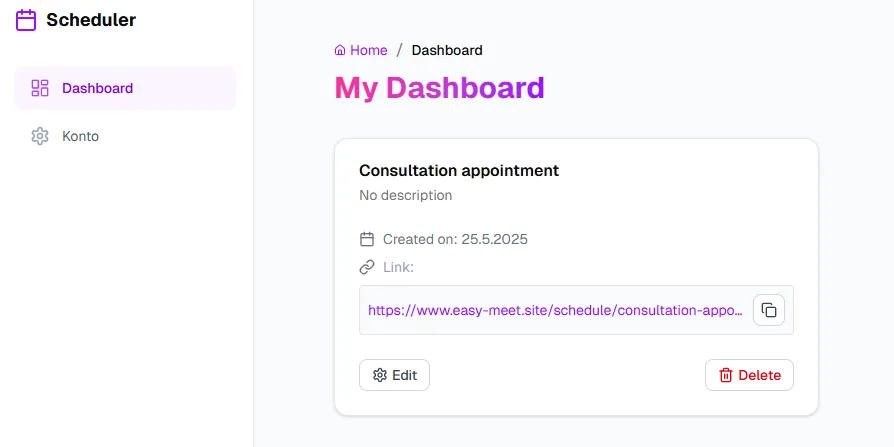Follow the Home breadcrumb link
Viewport: 894px width, 447px height.
[x=368, y=50]
